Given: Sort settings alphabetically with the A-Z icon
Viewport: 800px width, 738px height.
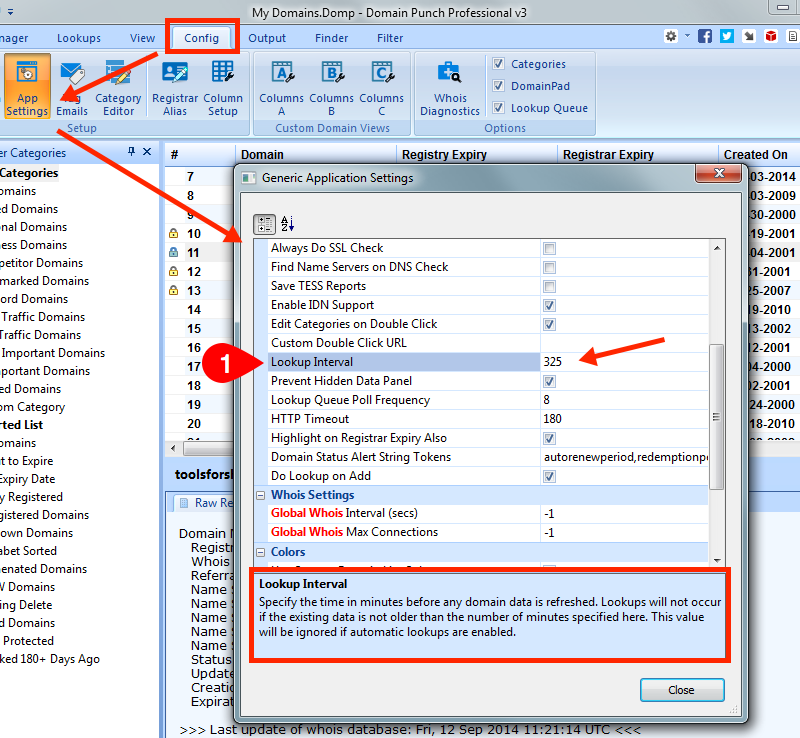Looking at the screenshot, I should 288,224.
